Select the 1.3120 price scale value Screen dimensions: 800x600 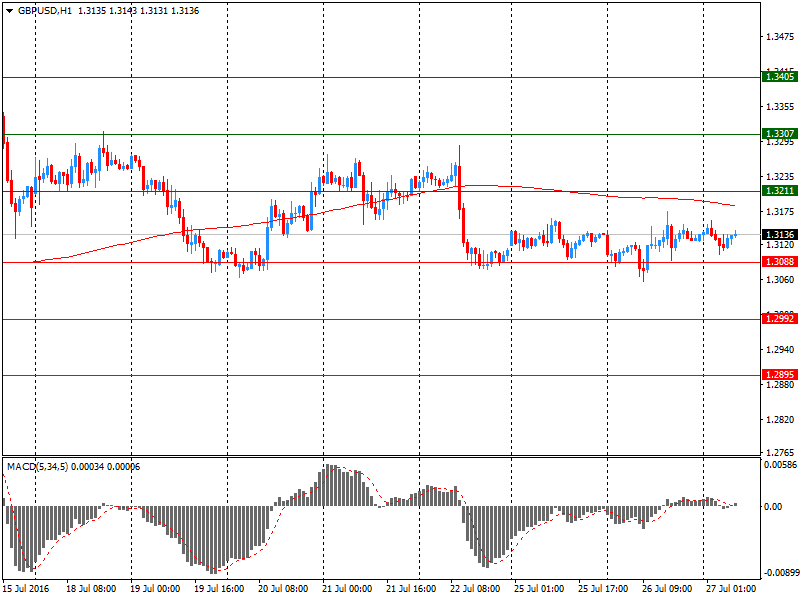click(780, 245)
